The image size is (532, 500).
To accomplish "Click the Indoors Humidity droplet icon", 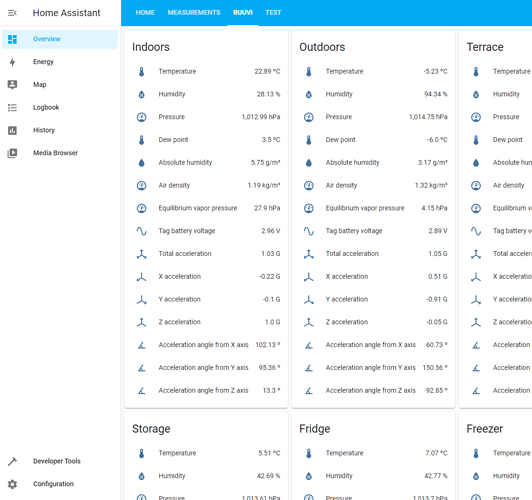I will (141, 94).
